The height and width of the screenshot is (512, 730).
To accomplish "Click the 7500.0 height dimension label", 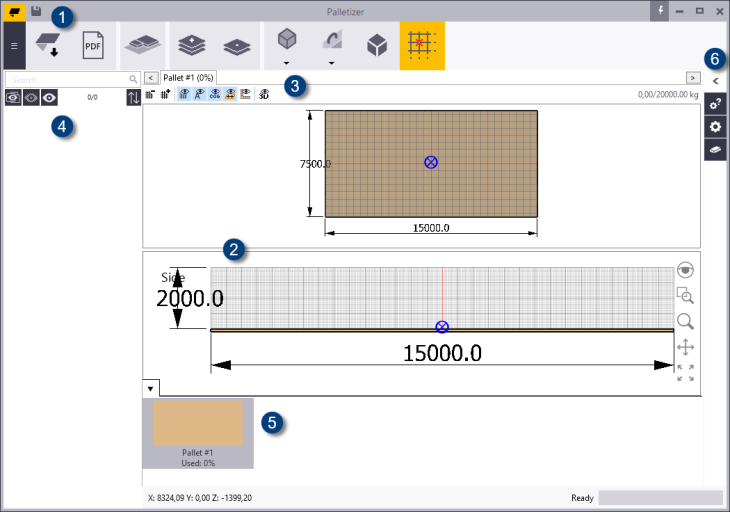I will (x=315, y=164).
